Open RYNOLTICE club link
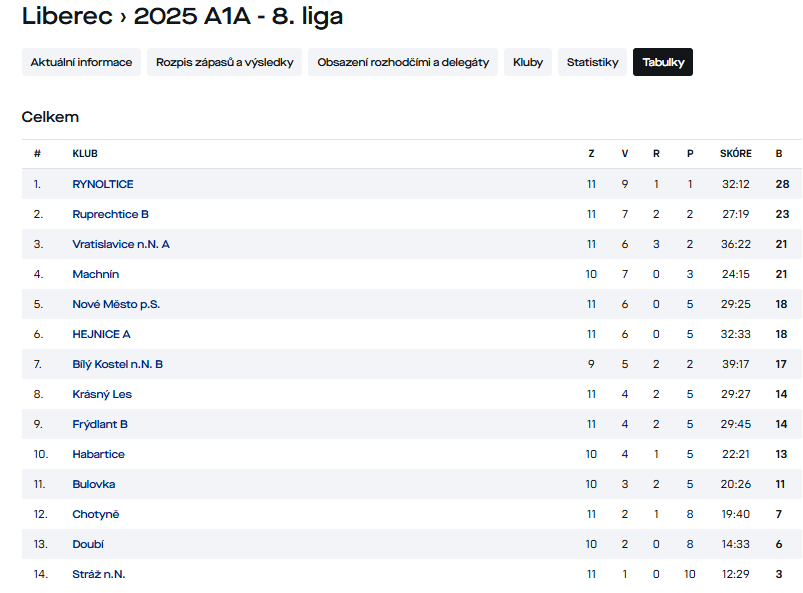Viewport: 803px width, 593px height. [103, 184]
